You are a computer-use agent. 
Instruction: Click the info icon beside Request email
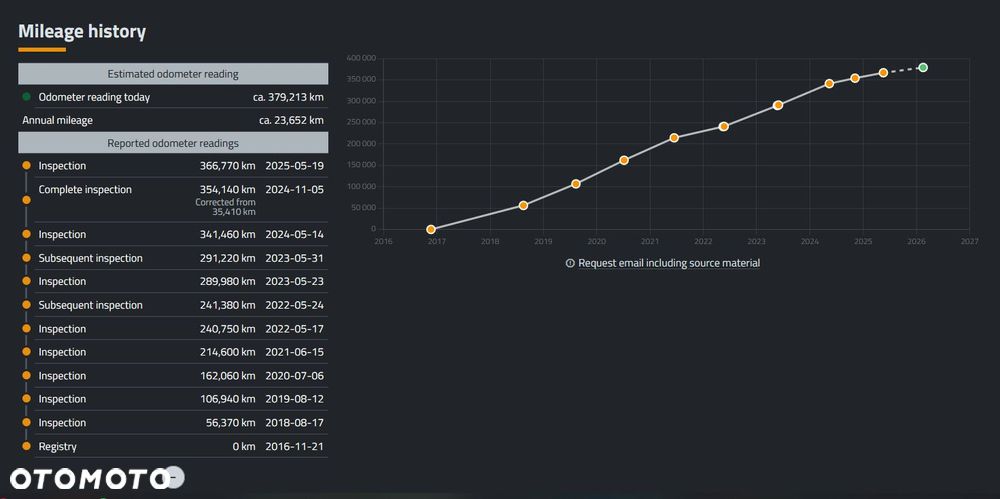coord(570,263)
